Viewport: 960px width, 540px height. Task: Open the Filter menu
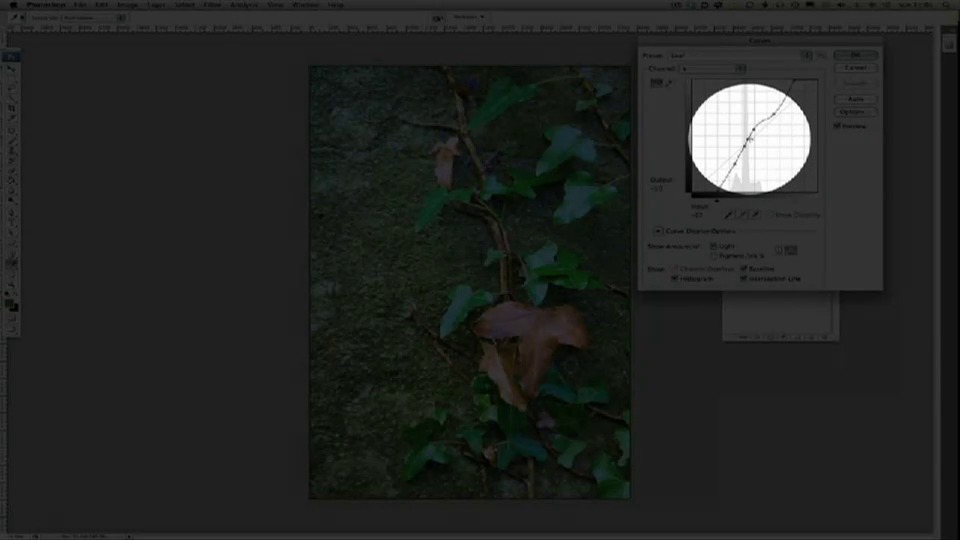[x=212, y=4]
